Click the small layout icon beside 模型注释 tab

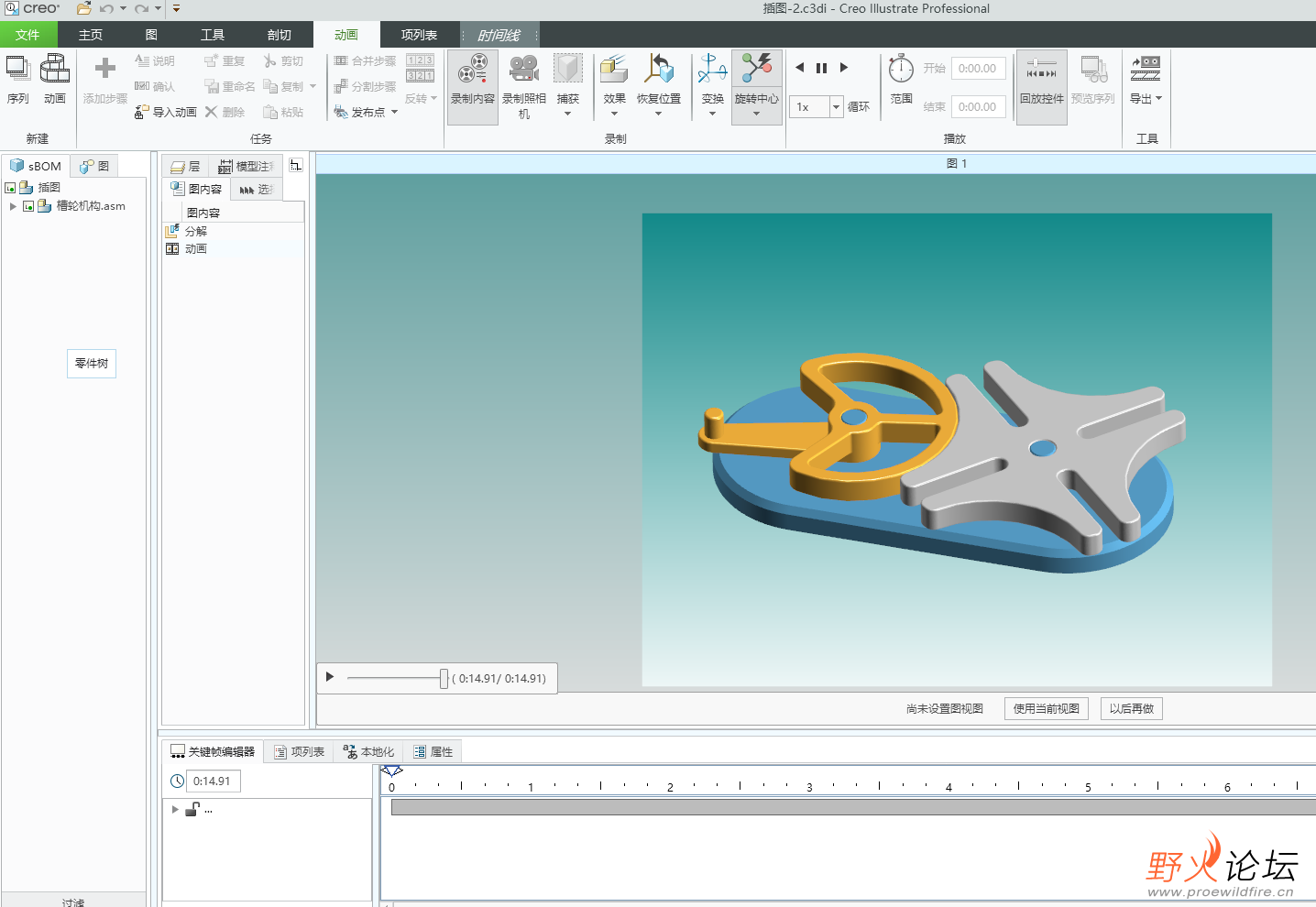tap(295, 165)
